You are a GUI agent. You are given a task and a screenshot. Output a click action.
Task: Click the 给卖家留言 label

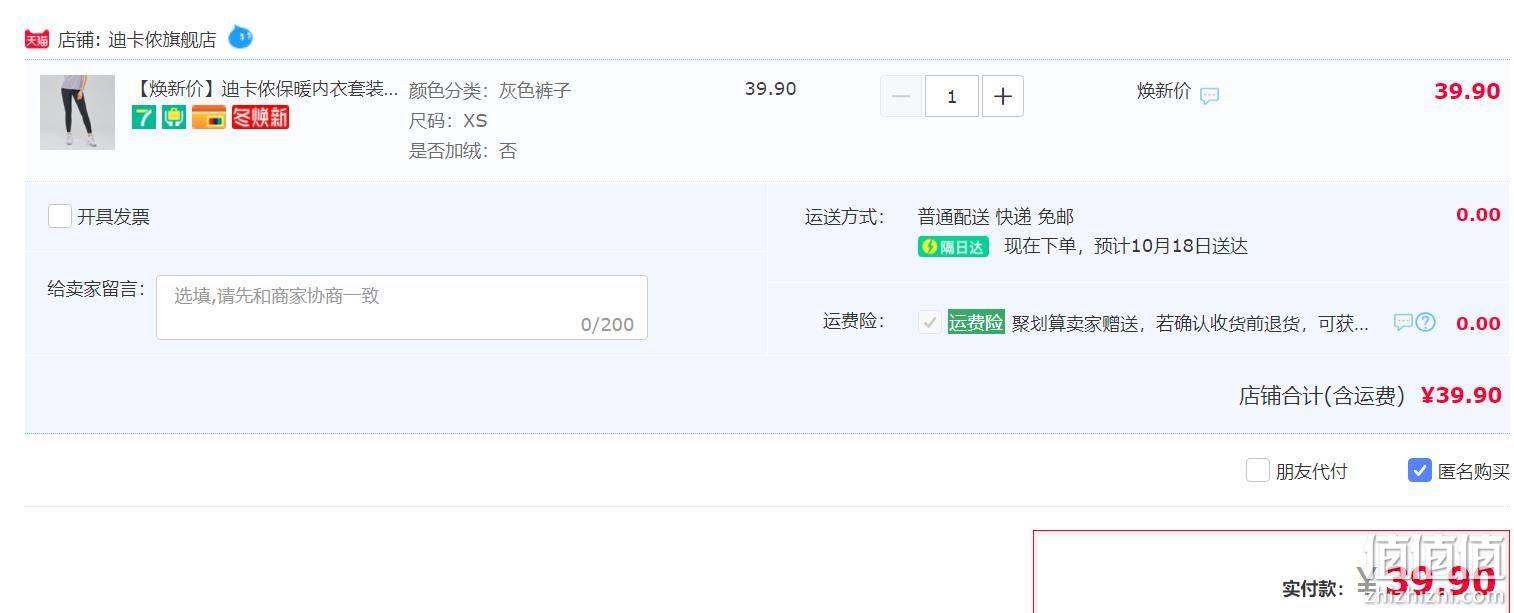click(96, 289)
